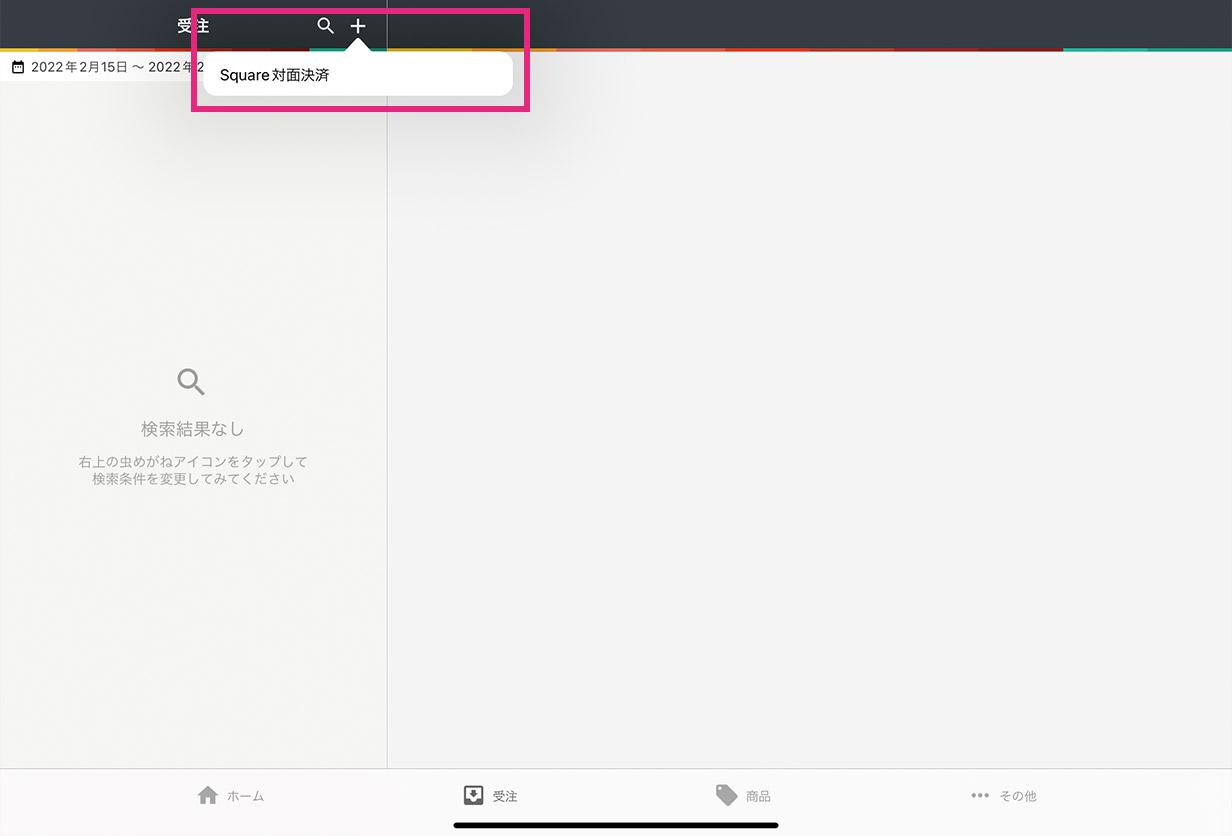1232x836 pixels.
Task: Click the 受注 title in the header
Action: pos(193,26)
